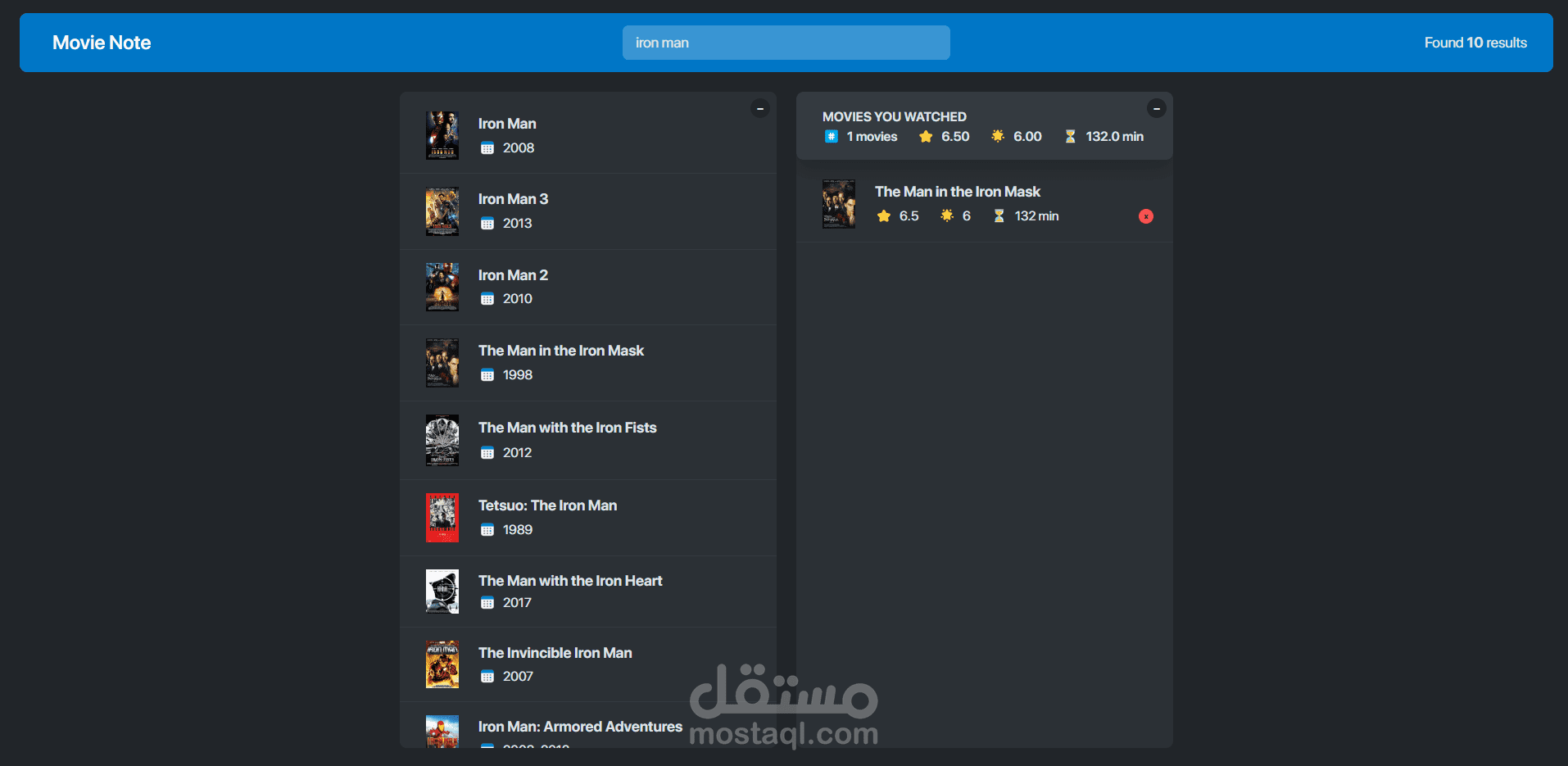1568x766 pixels.
Task: Click the 'MOVIES YOU WATCHED' heading
Action: pyautogui.click(x=895, y=116)
